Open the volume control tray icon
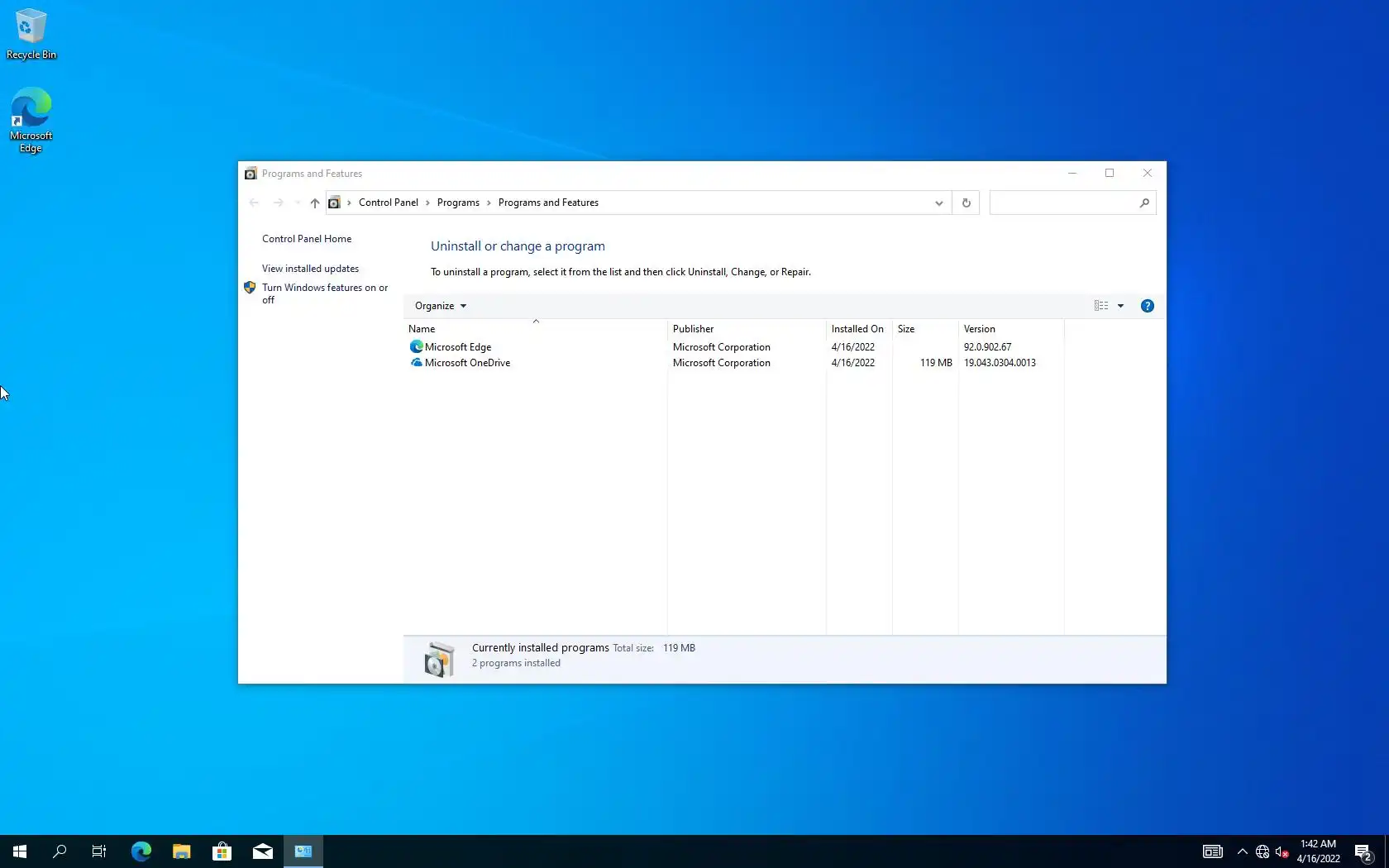This screenshot has height=868, width=1389. [x=1282, y=851]
